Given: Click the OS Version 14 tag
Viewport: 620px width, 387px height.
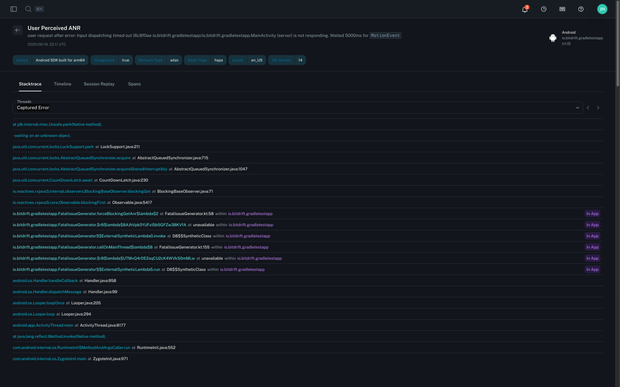Looking at the screenshot, I should pos(287,60).
